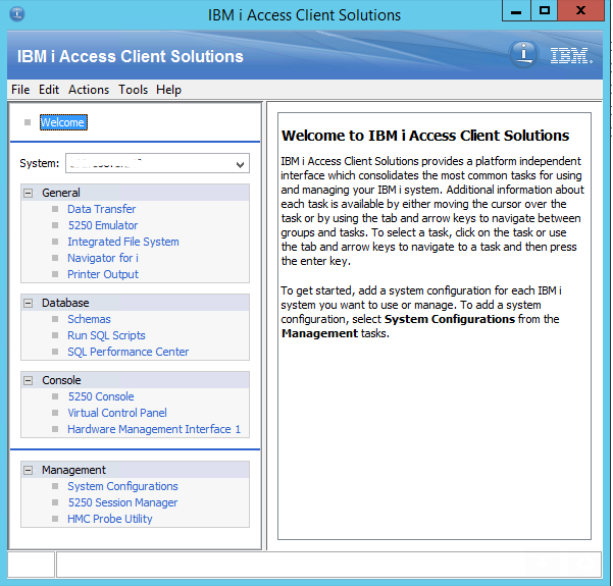The width and height of the screenshot is (613, 586).
Task: Open the Edit menu
Action: pyautogui.click(x=48, y=90)
